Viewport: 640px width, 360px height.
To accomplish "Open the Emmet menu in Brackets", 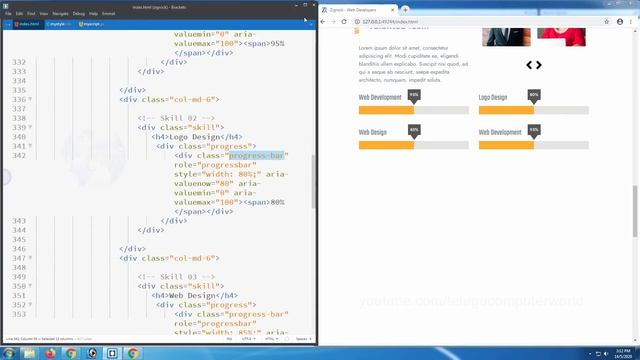I will (109, 13).
